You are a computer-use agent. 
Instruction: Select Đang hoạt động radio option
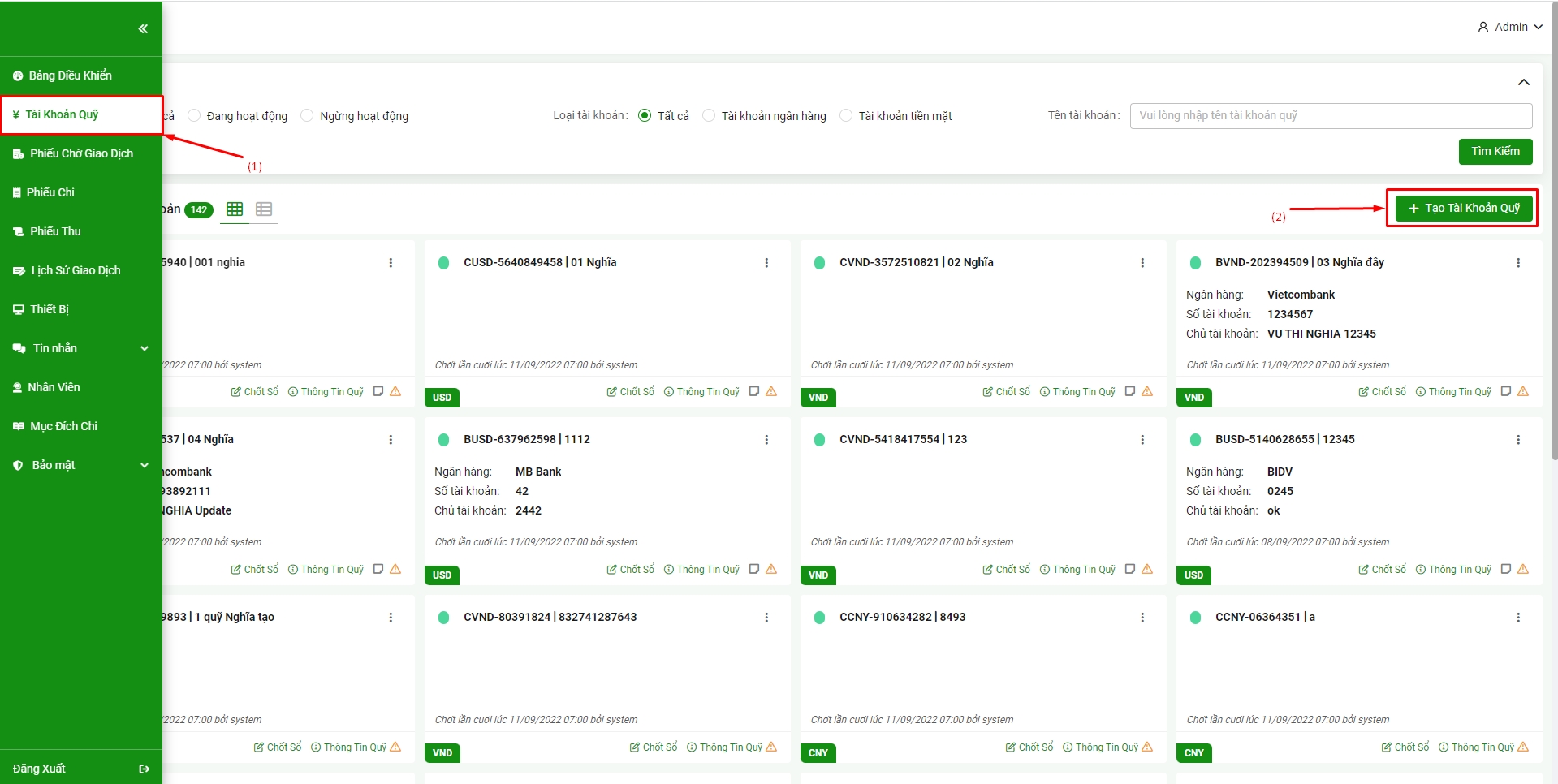tap(194, 116)
